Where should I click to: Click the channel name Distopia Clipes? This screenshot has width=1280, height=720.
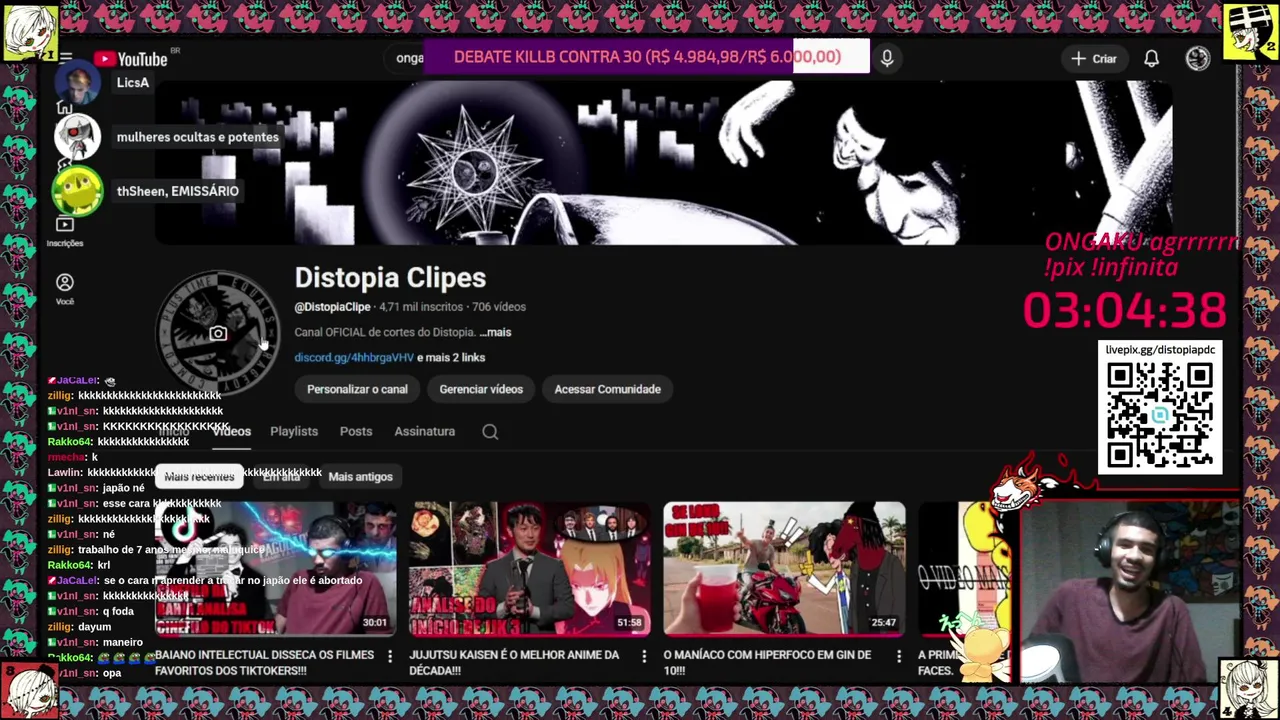click(x=390, y=278)
